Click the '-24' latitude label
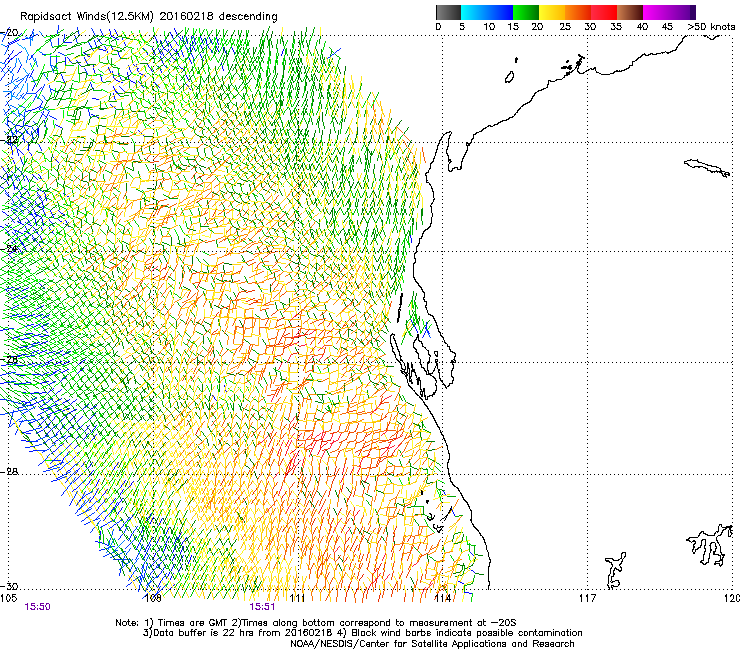The image size is (740, 650). tap(10, 249)
